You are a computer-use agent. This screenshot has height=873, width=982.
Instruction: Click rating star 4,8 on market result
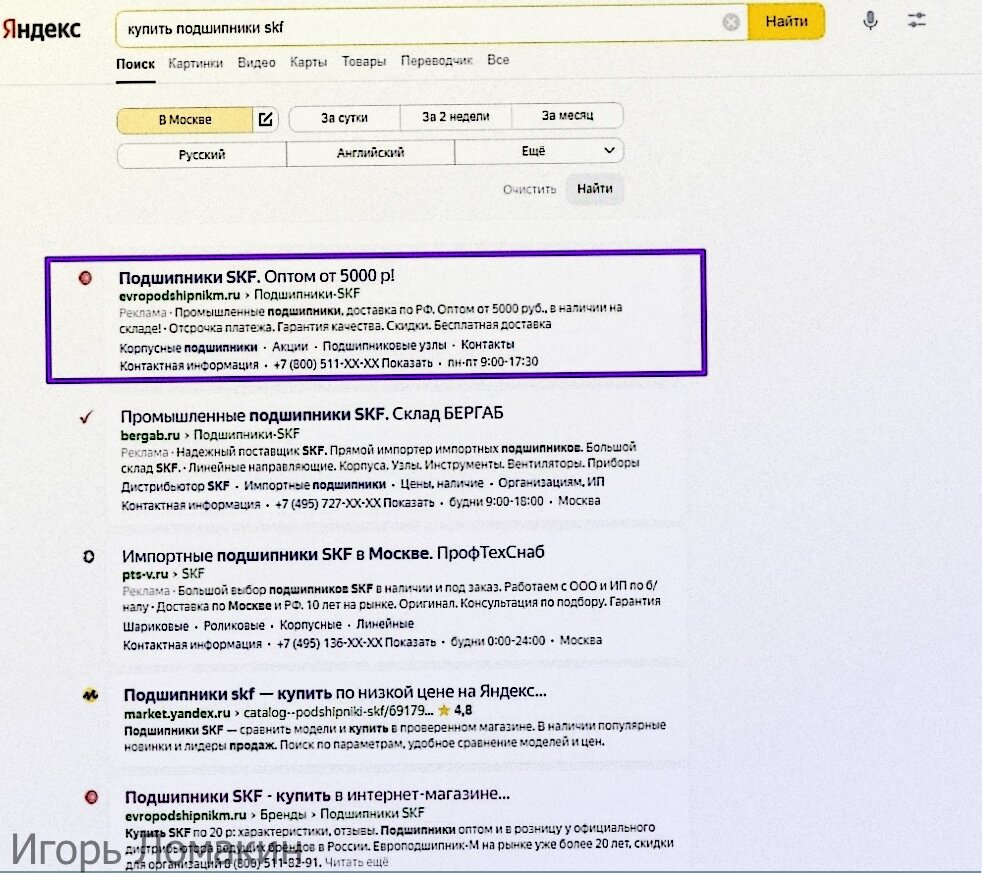pos(444,710)
